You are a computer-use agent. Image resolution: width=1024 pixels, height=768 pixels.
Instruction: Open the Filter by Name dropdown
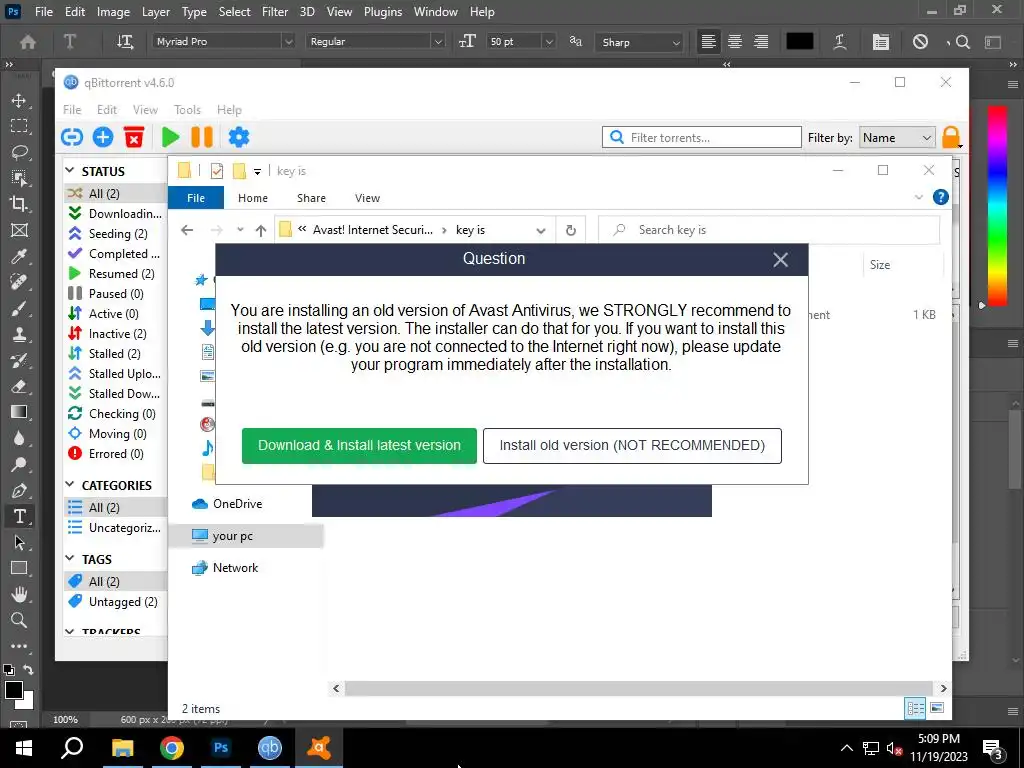pos(897,138)
